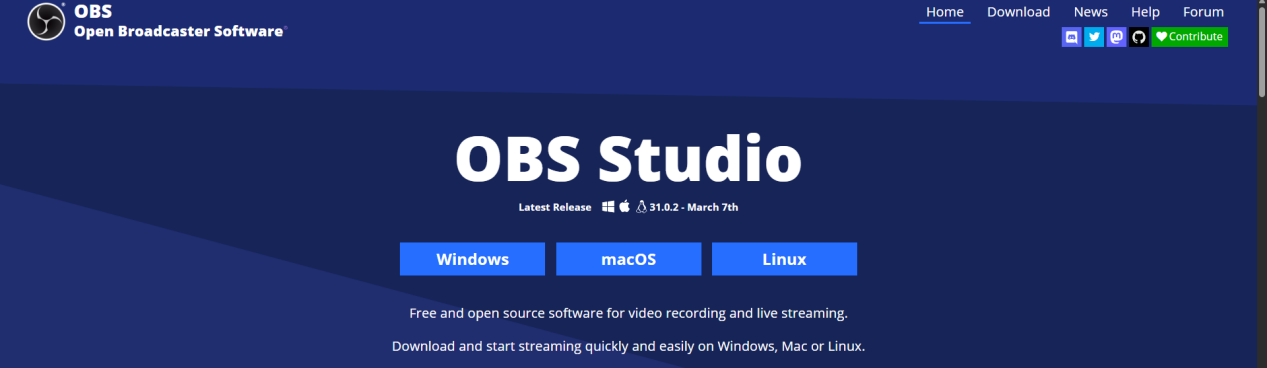Open the Mastodon icon link

1117,37
